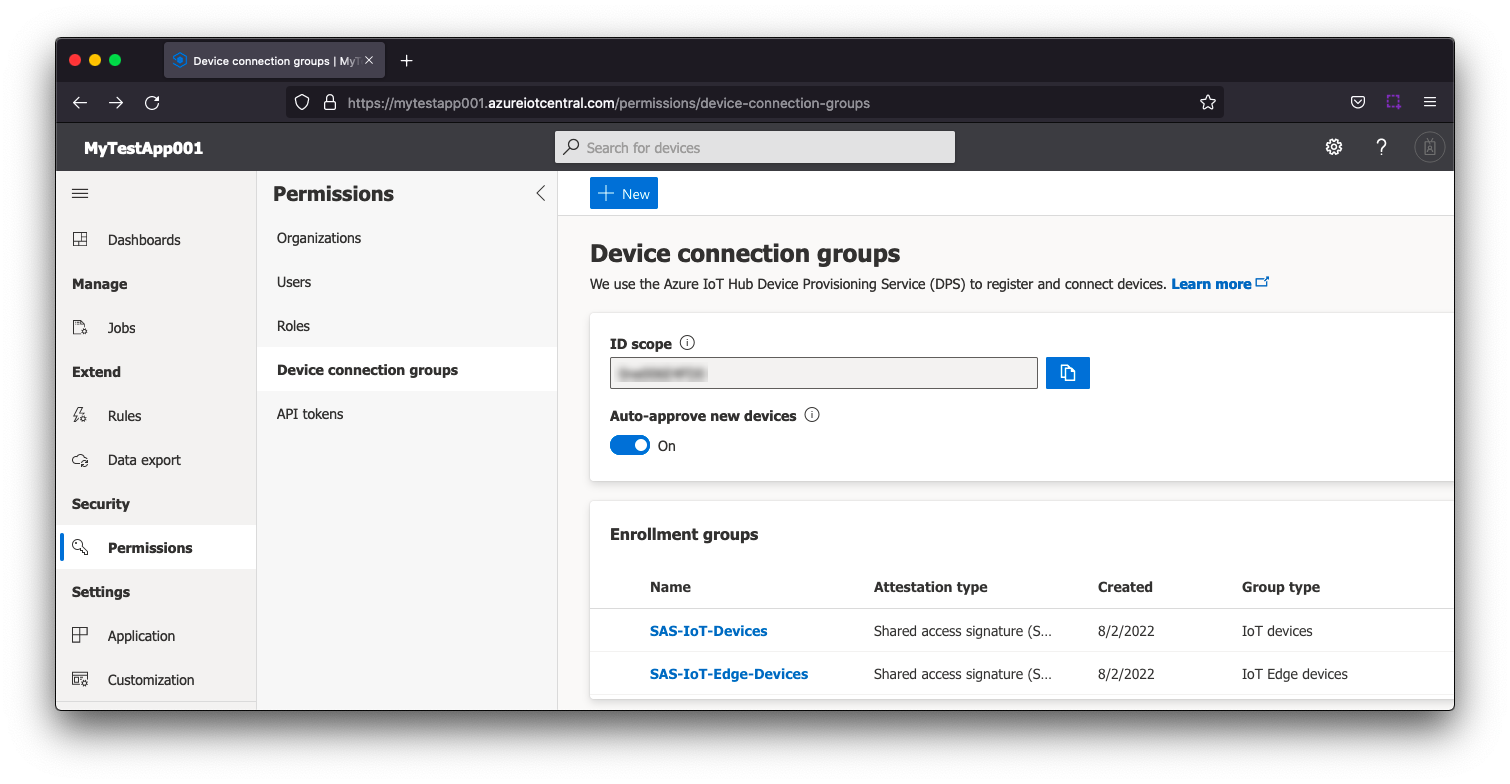1510x784 pixels.
Task: Click the help question mark icon
Action: tap(1381, 147)
